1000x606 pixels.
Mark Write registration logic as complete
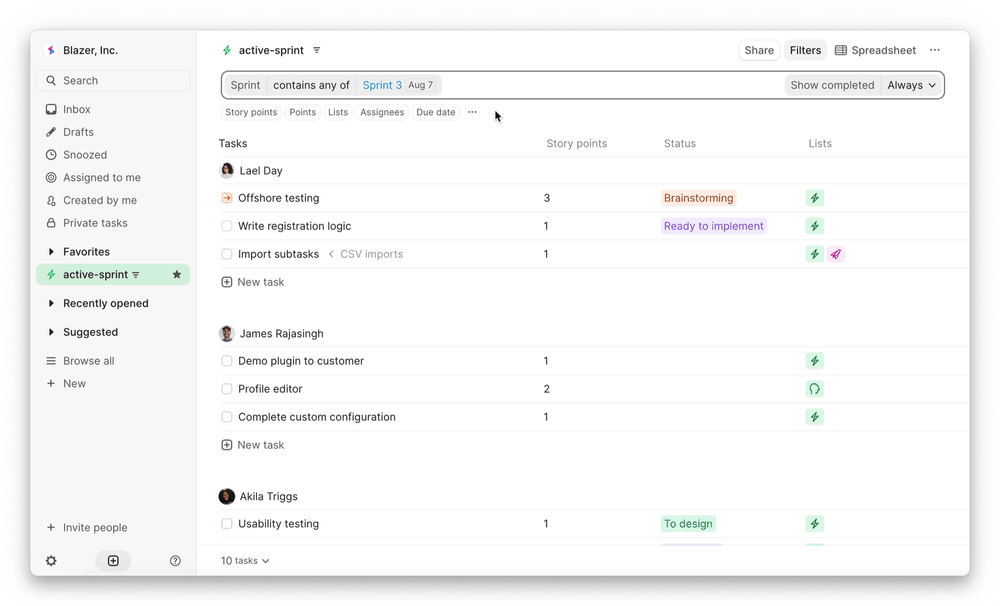(226, 226)
